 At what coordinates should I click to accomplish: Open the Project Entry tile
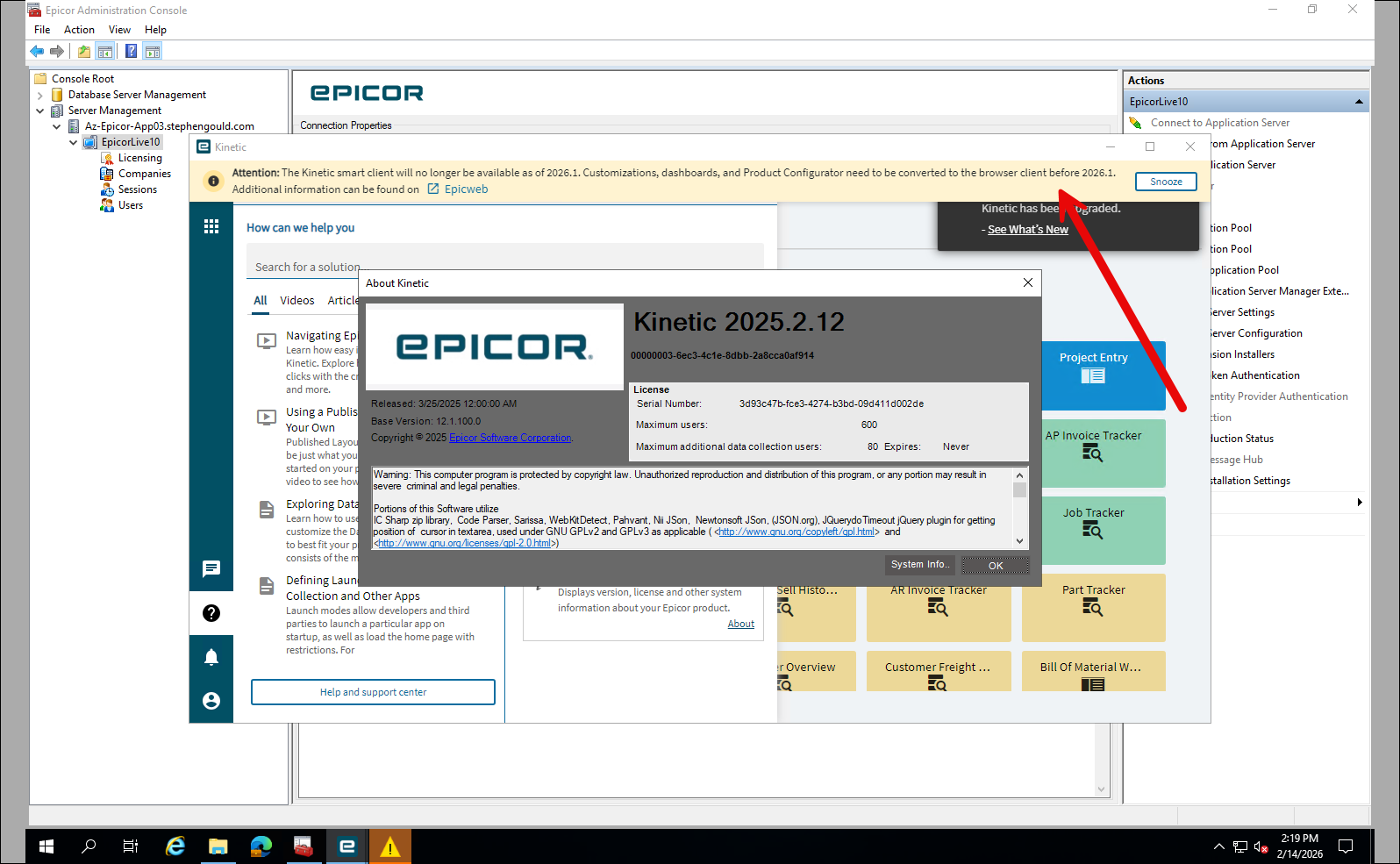coord(1094,375)
